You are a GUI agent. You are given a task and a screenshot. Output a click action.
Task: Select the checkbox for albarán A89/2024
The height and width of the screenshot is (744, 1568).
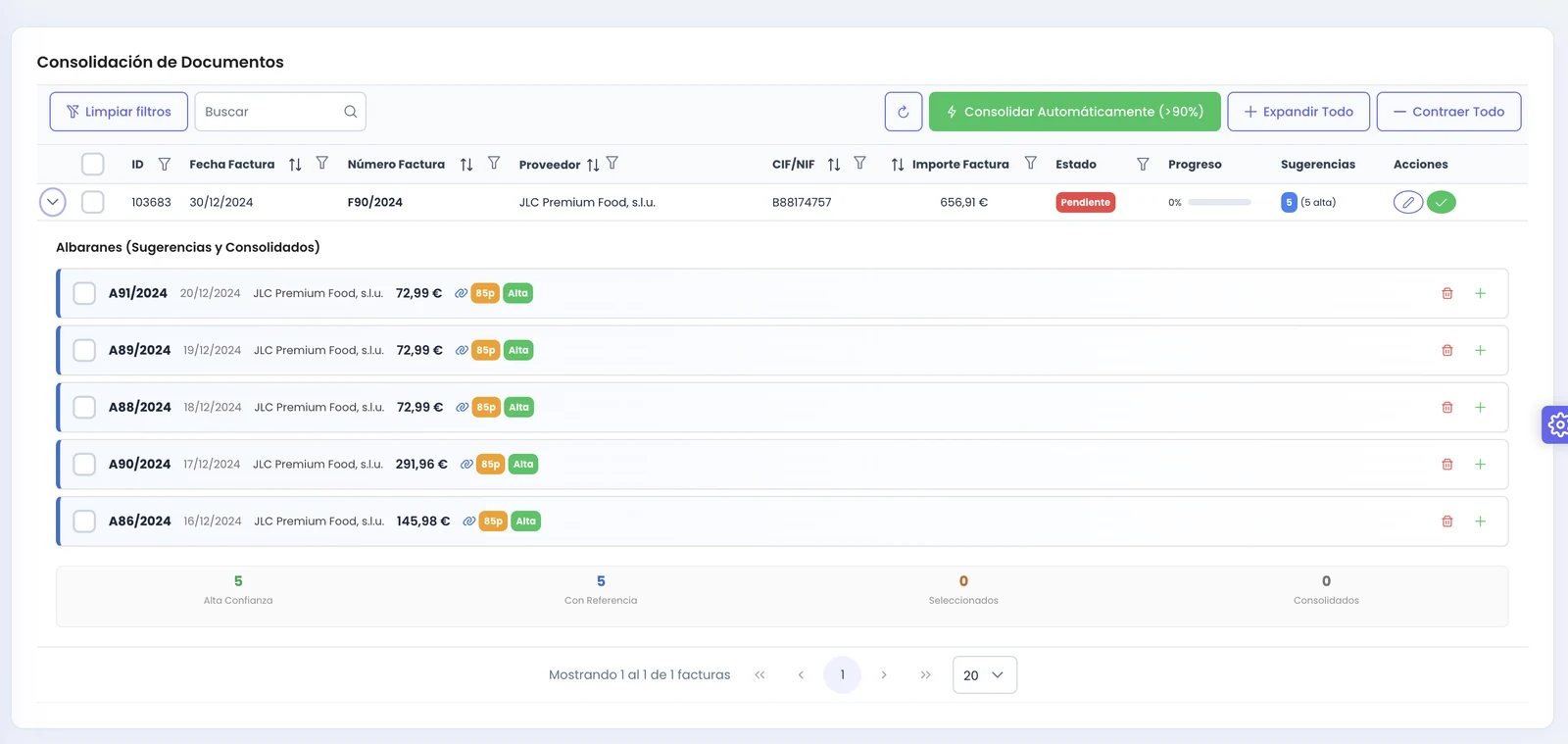point(84,350)
